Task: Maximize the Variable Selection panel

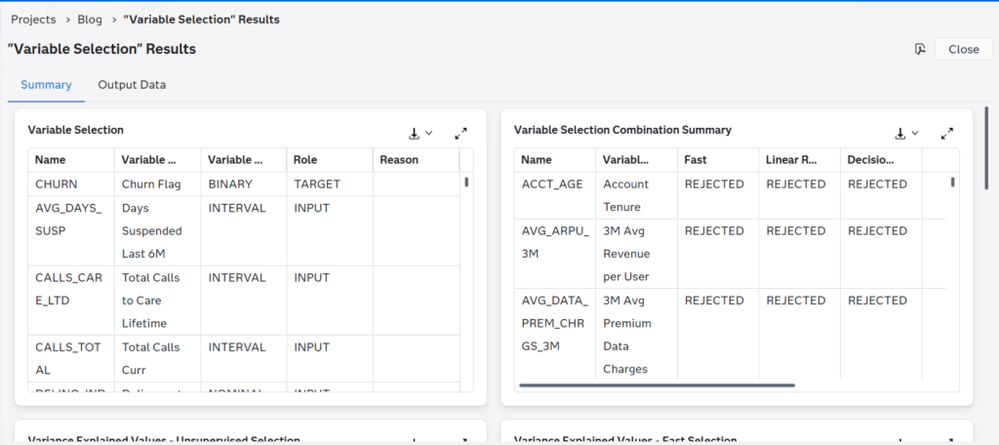Action: 461,133
